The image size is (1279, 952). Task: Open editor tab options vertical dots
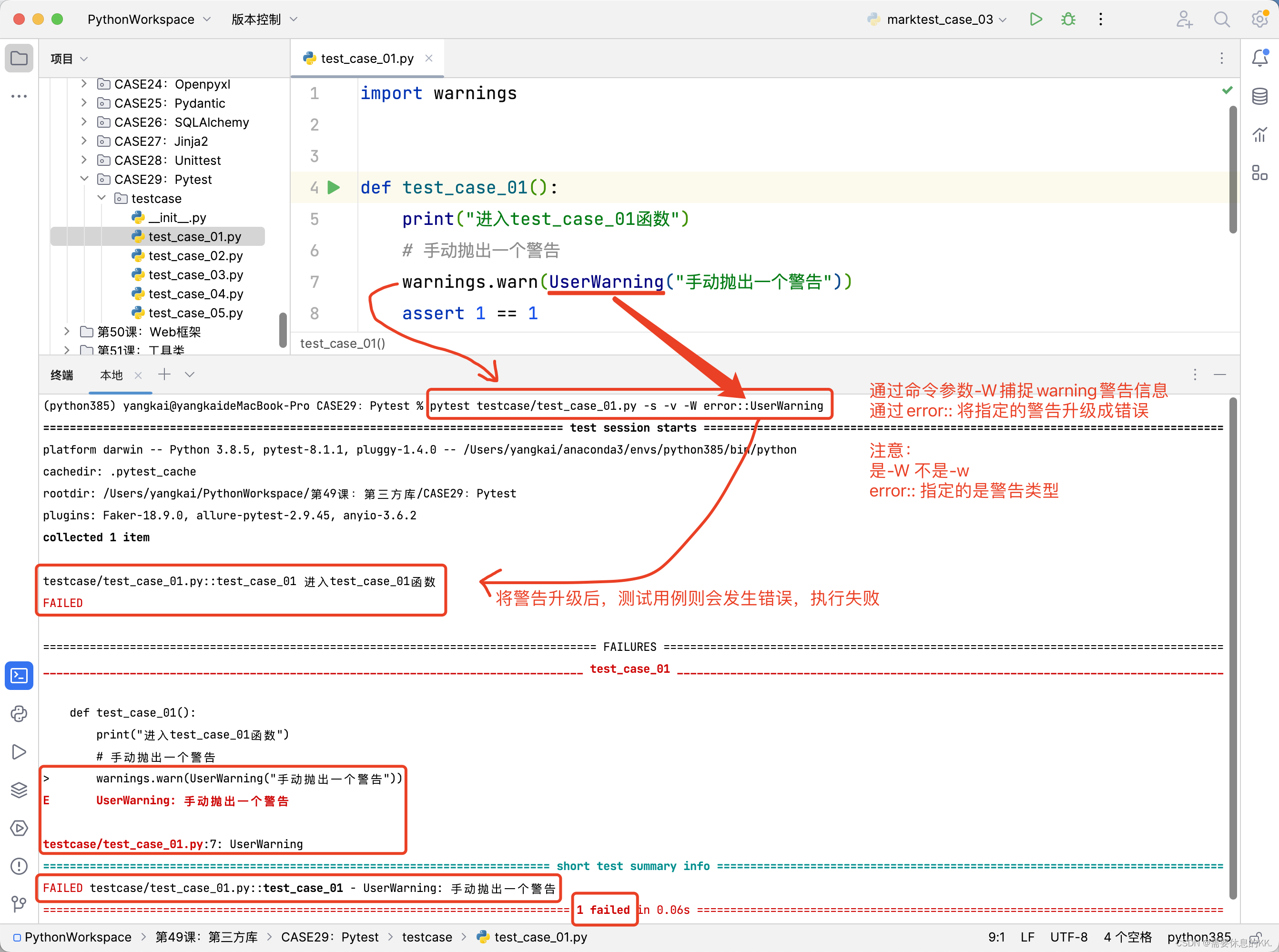click(x=1221, y=58)
